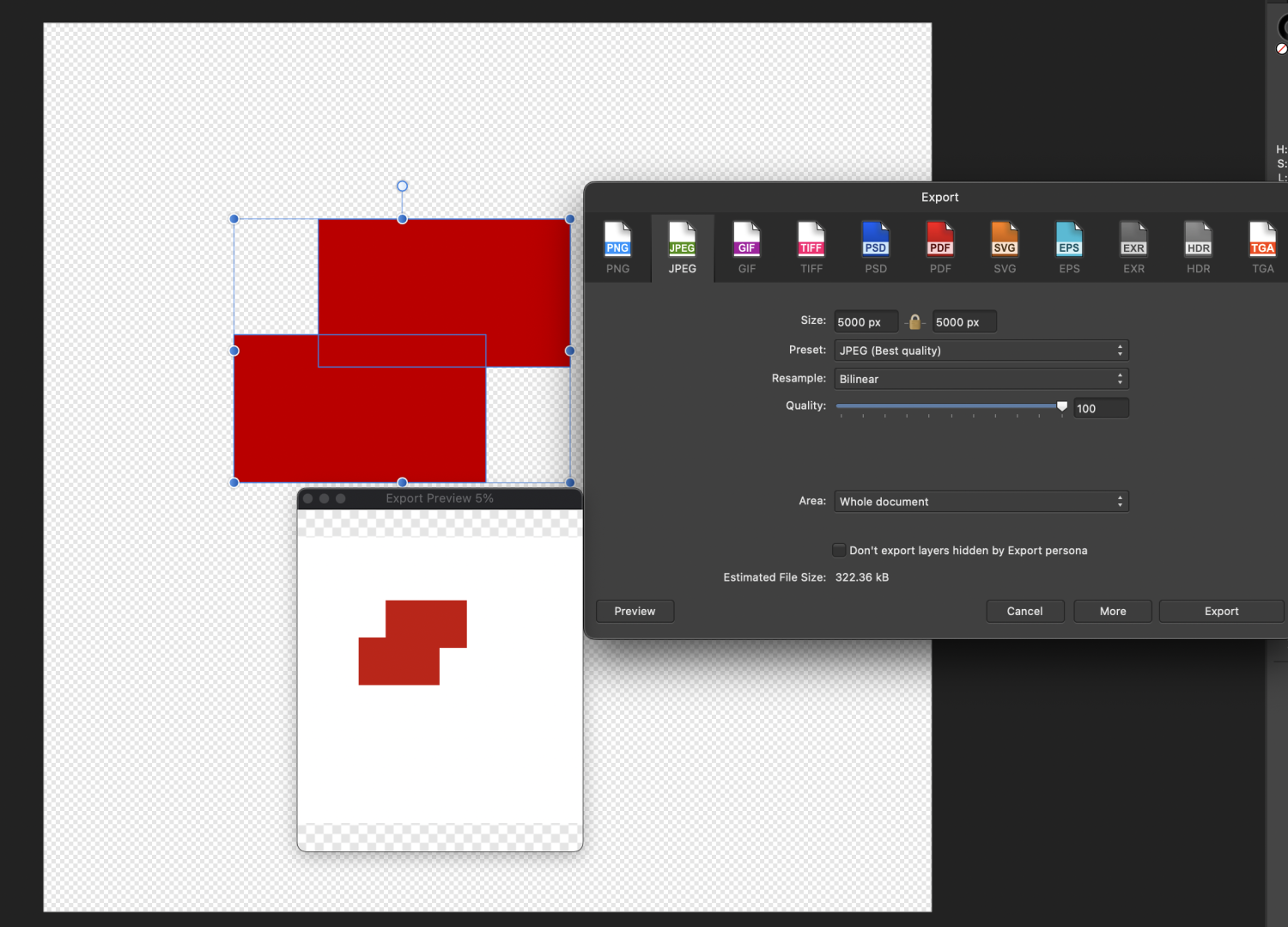
Task: Select the EXR export format icon
Action: tap(1133, 247)
